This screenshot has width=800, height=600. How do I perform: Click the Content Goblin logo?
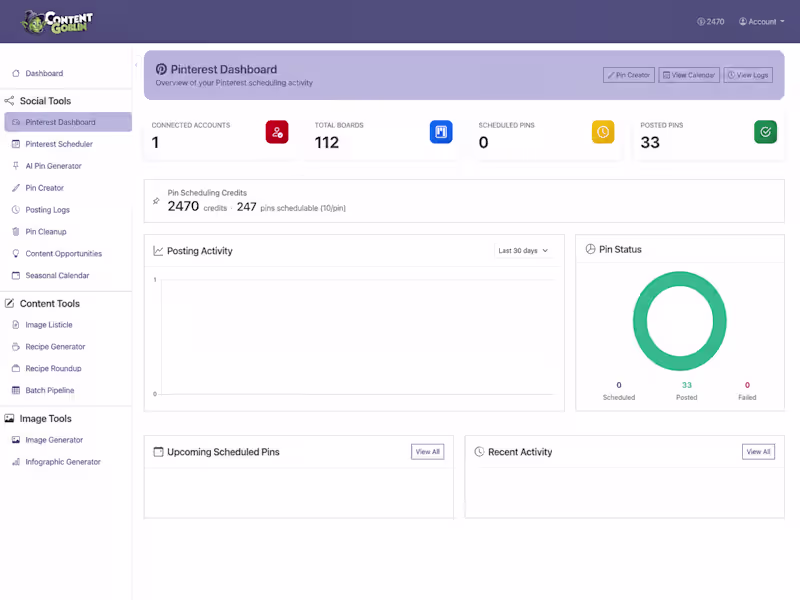(x=57, y=22)
